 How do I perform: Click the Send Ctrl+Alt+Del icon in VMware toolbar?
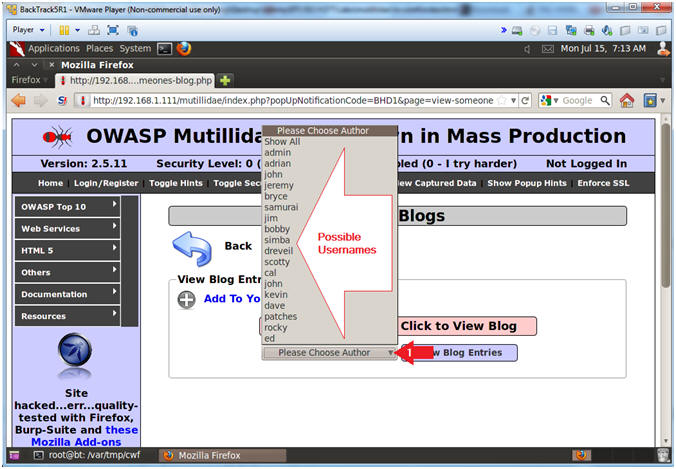(94, 30)
